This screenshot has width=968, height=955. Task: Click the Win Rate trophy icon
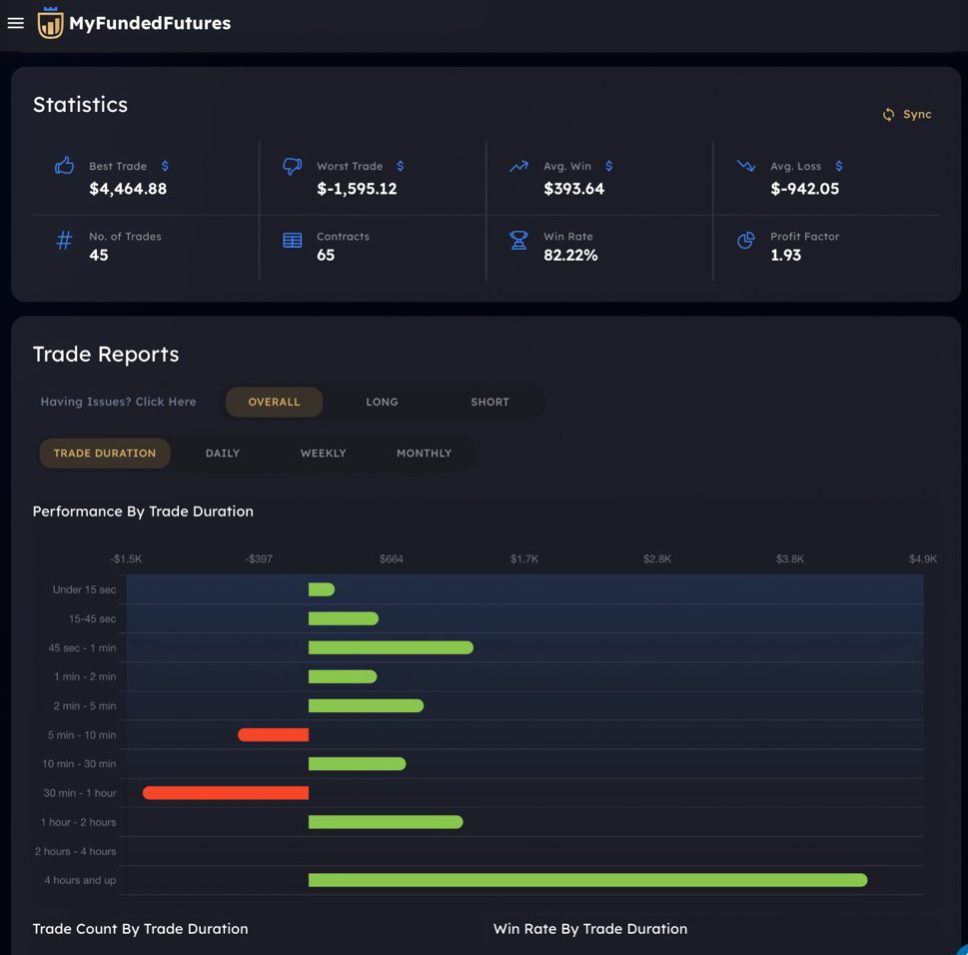tap(518, 241)
